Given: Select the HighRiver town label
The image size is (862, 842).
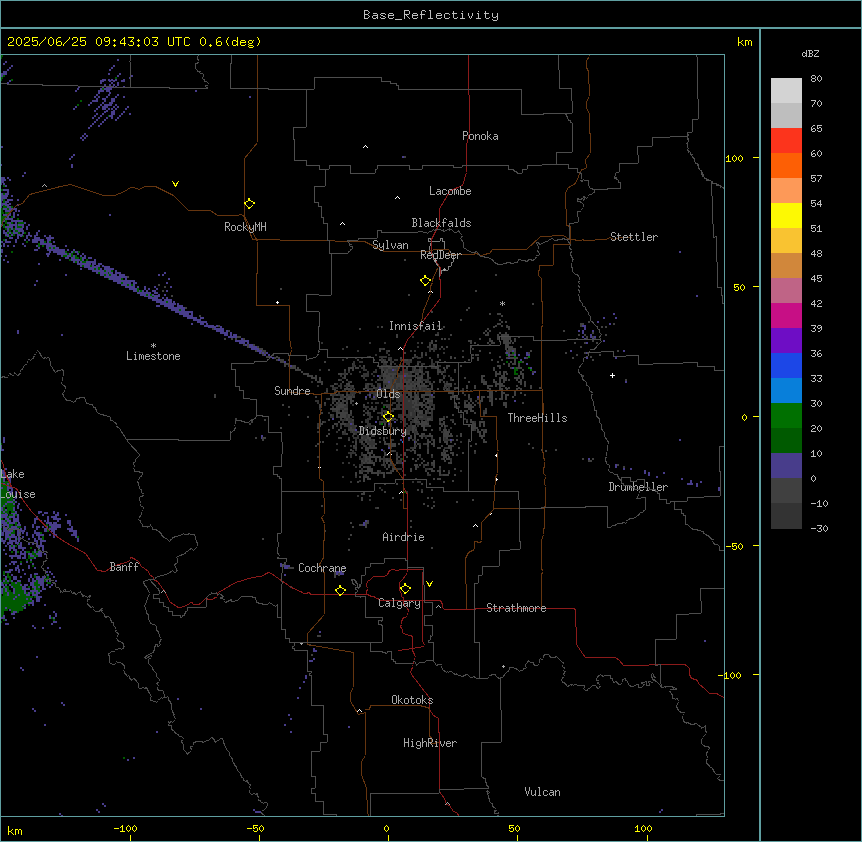Looking at the screenshot, I should (x=430, y=743).
